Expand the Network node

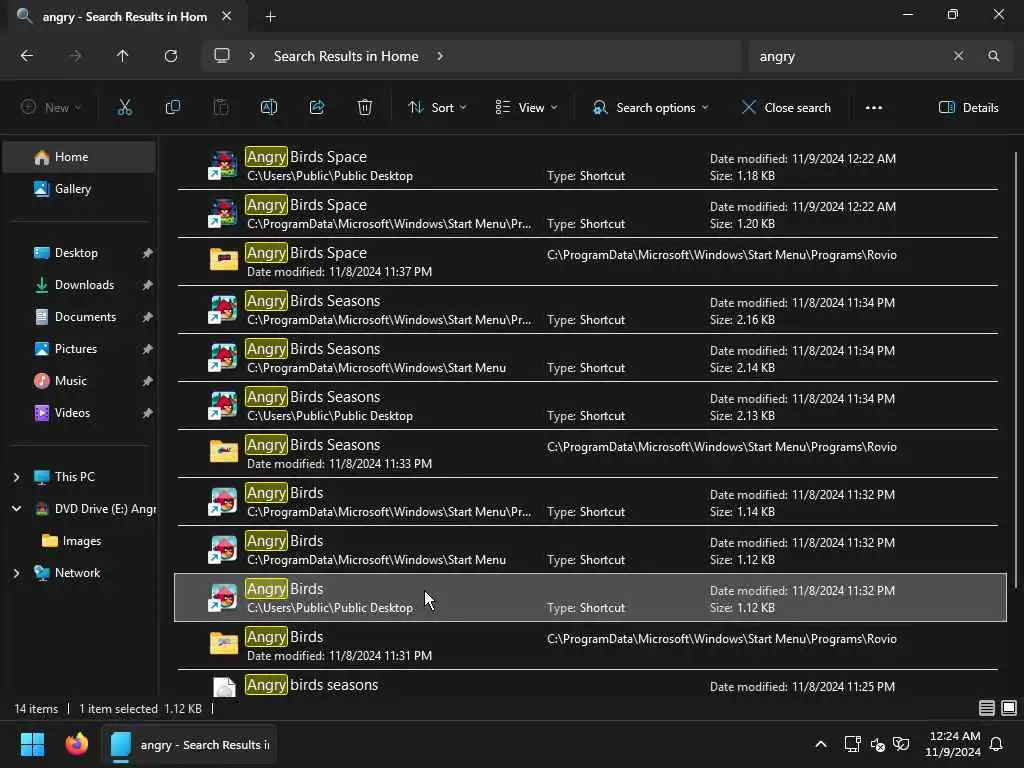click(16, 573)
